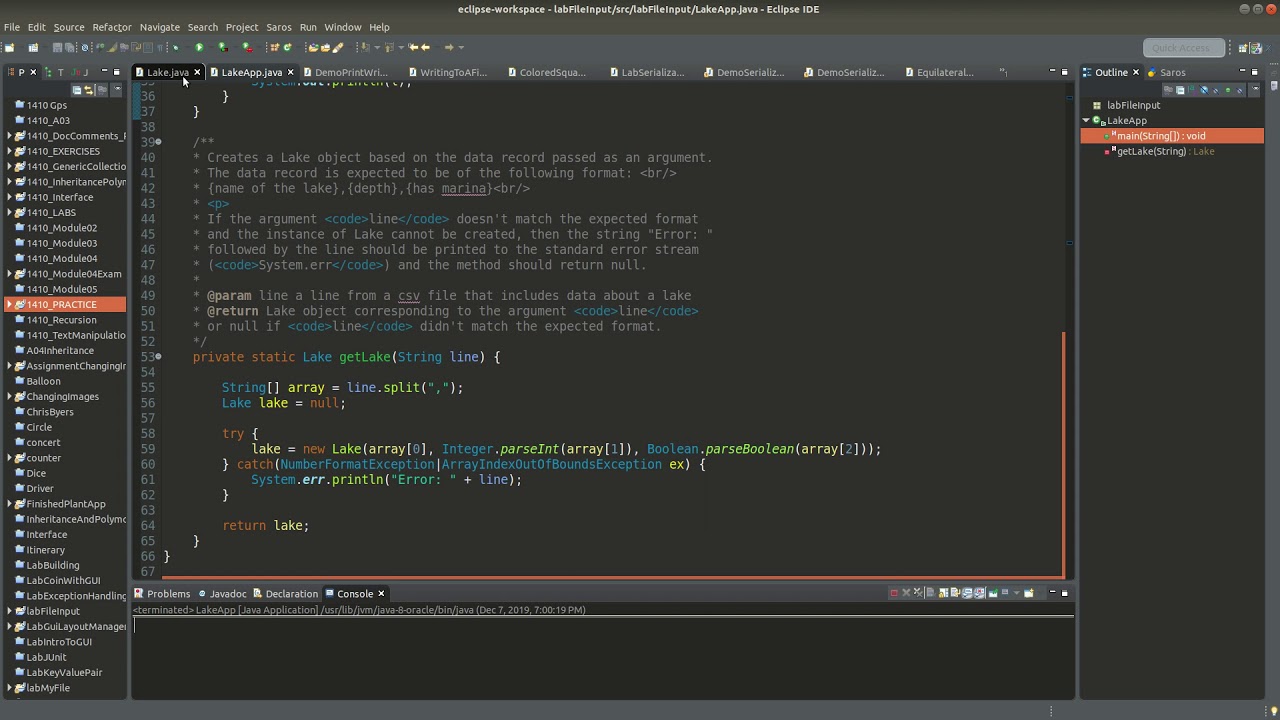
Task: Open the Run menu
Action: coord(308,27)
